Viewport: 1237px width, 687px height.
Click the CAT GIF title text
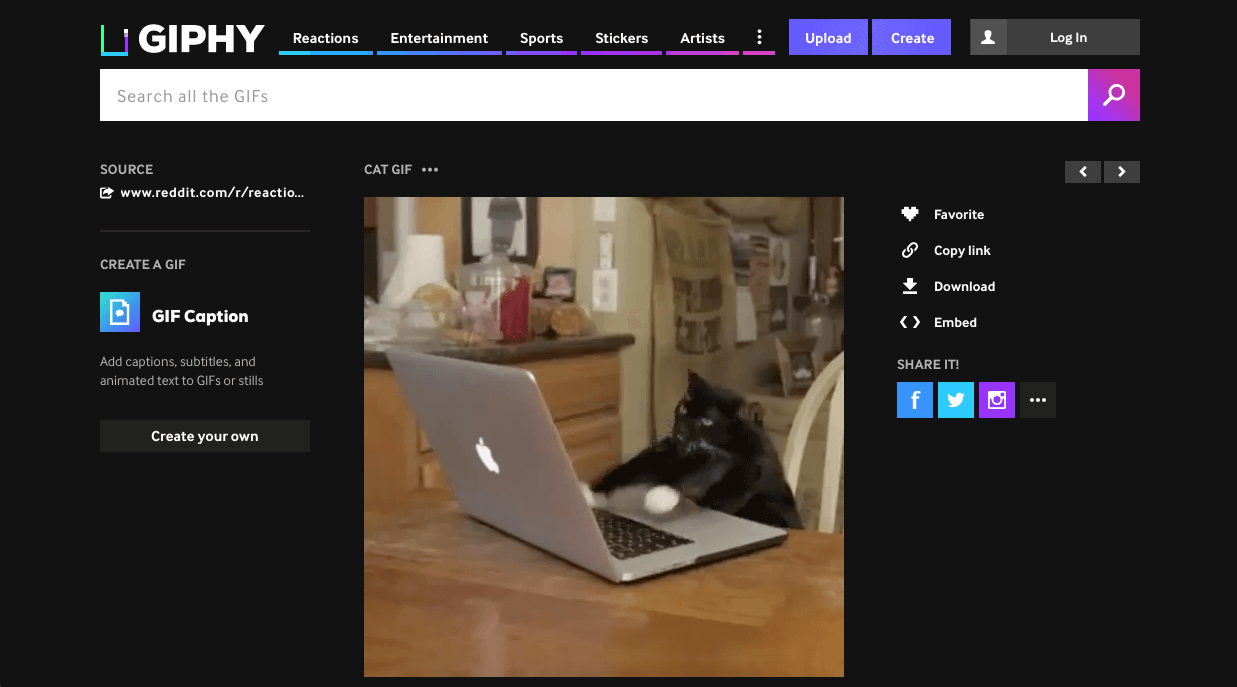pyautogui.click(x=388, y=170)
